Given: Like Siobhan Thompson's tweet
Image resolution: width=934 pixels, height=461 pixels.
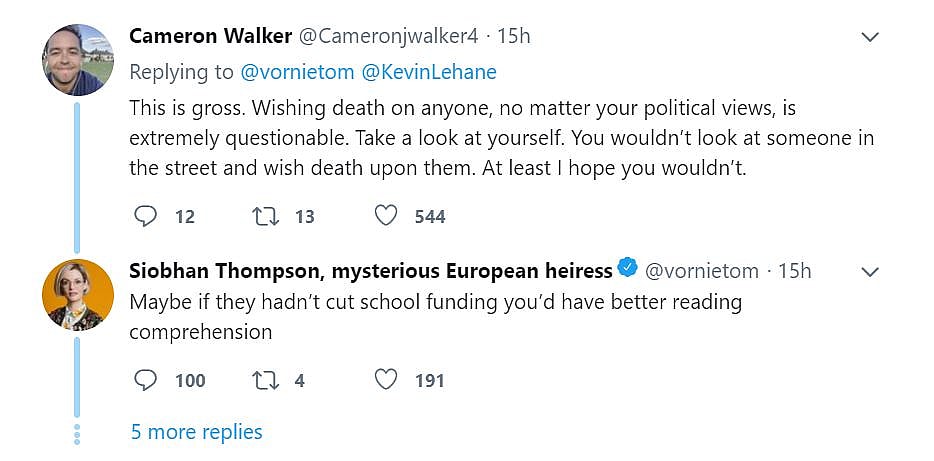Looking at the screenshot, I should click(x=386, y=380).
